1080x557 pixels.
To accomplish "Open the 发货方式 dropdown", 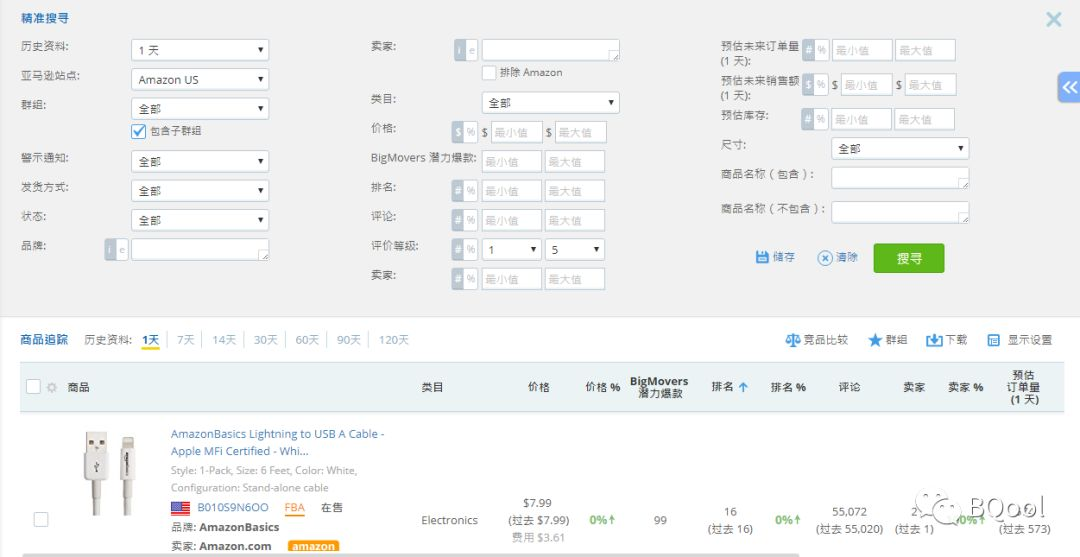I will click(200, 191).
